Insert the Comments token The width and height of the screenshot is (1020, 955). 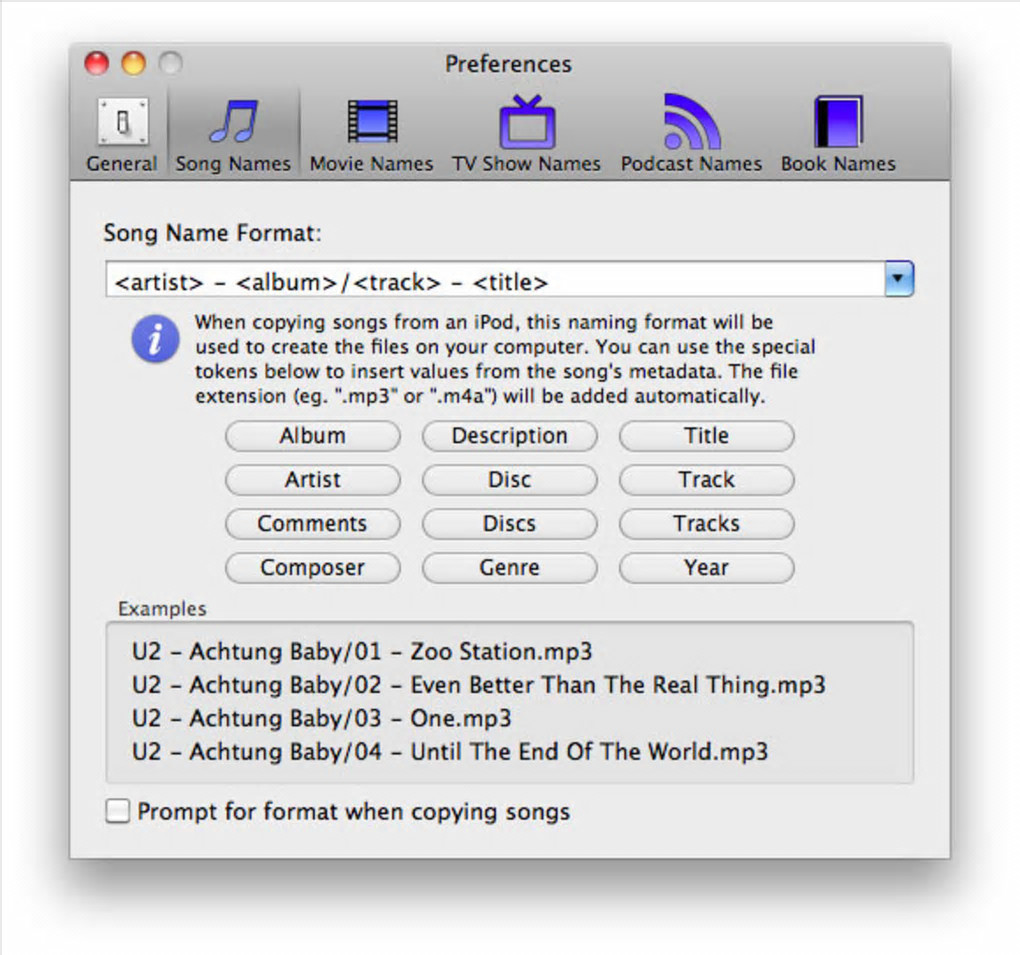click(313, 524)
